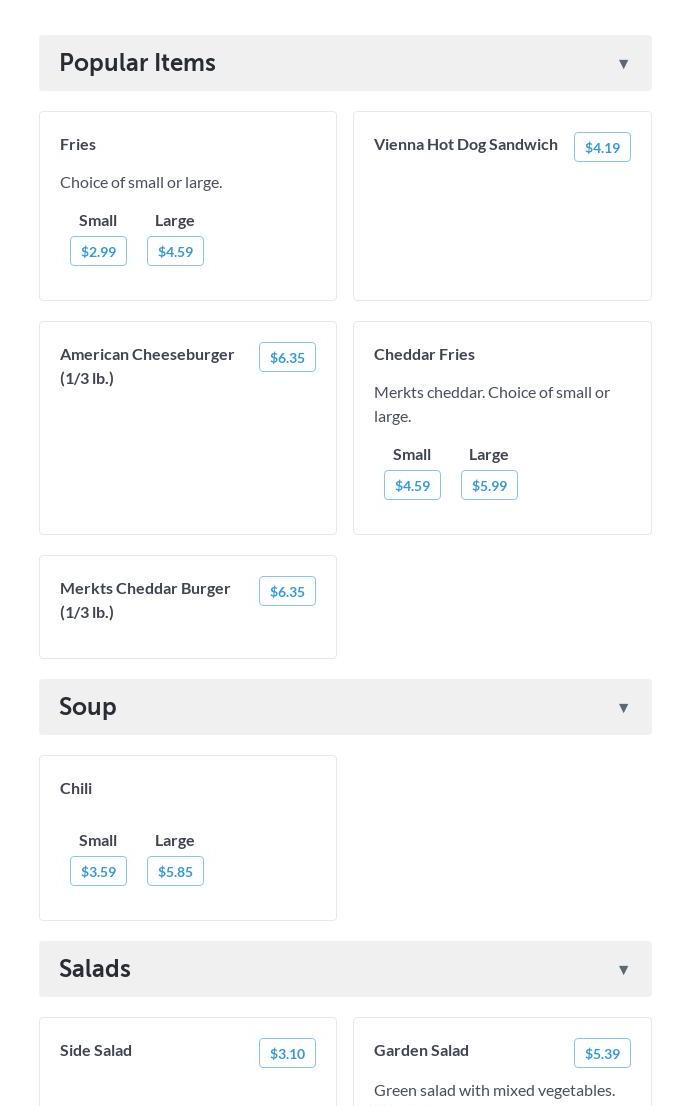The height and width of the screenshot is (1106, 690).
Task: Select large Fries for $4.59
Action: (175, 251)
